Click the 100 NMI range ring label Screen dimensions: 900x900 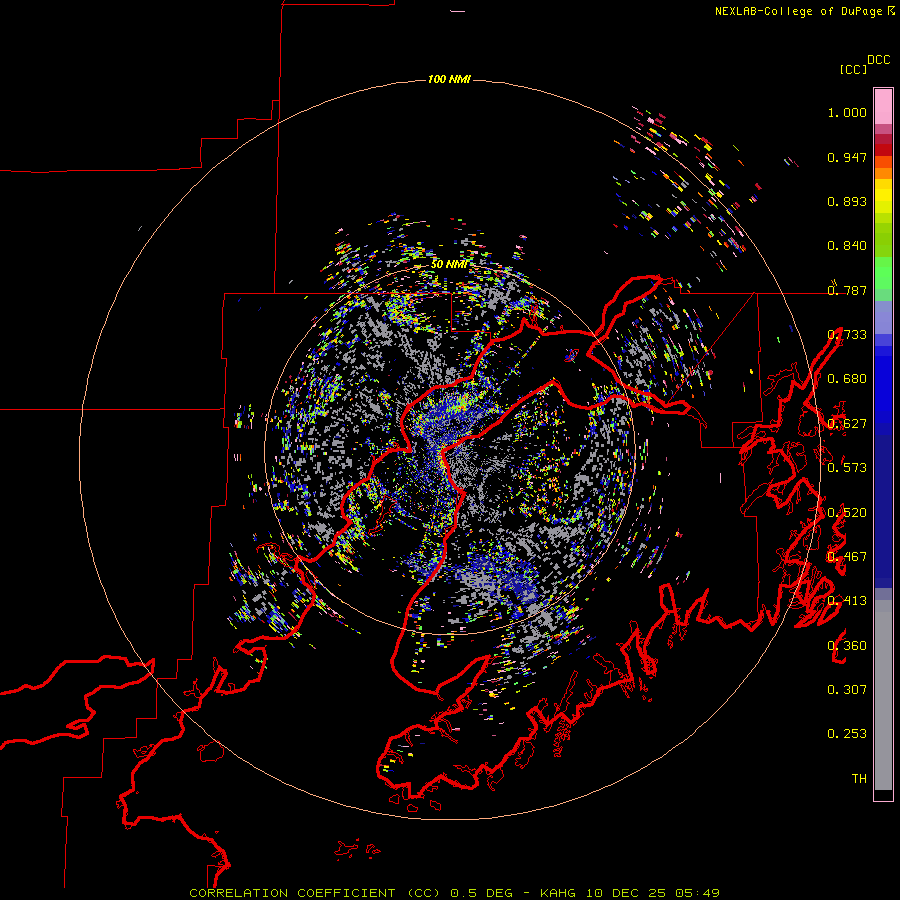coord(449,79)
